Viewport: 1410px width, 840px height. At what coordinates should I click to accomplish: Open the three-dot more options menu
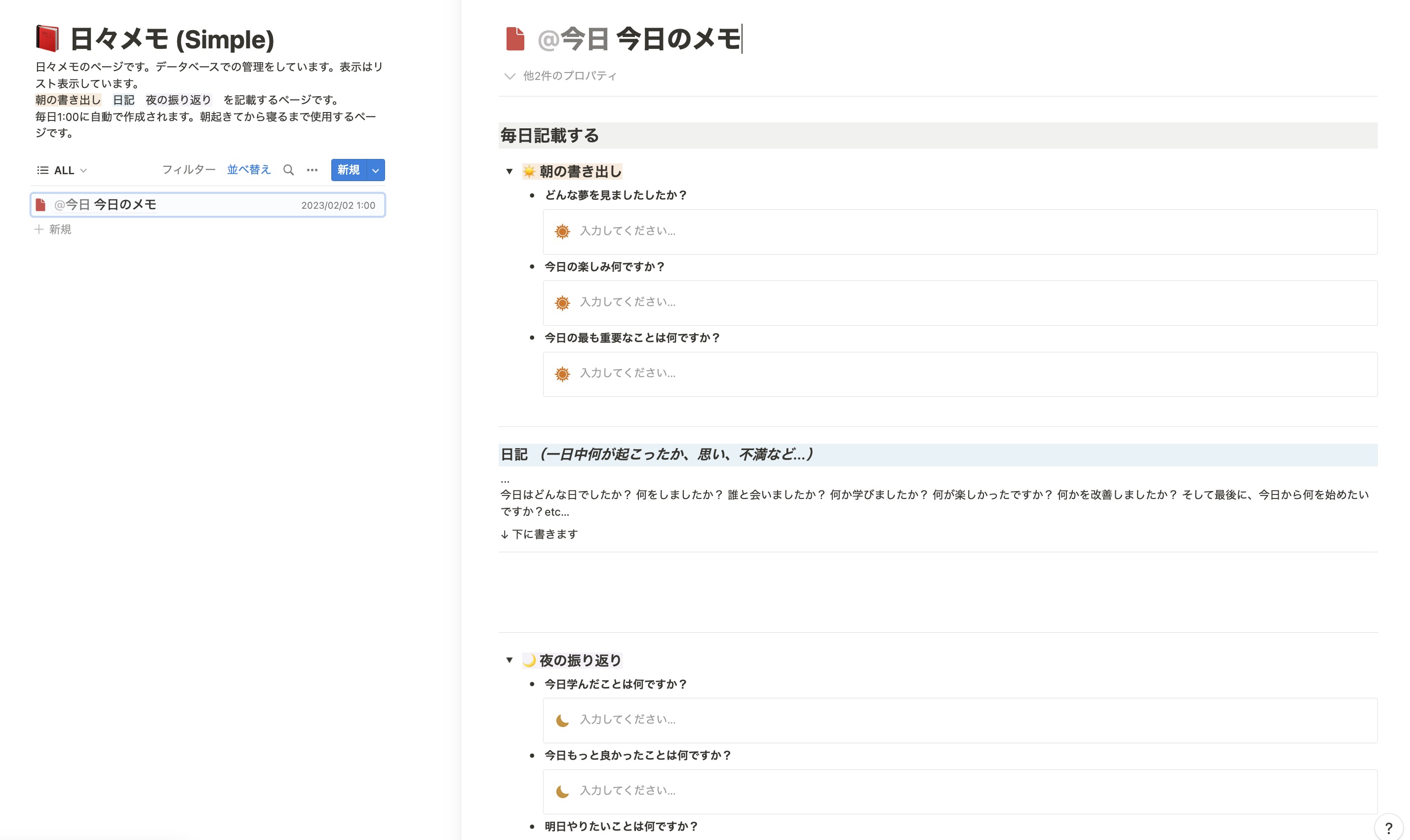coord(312,170)
